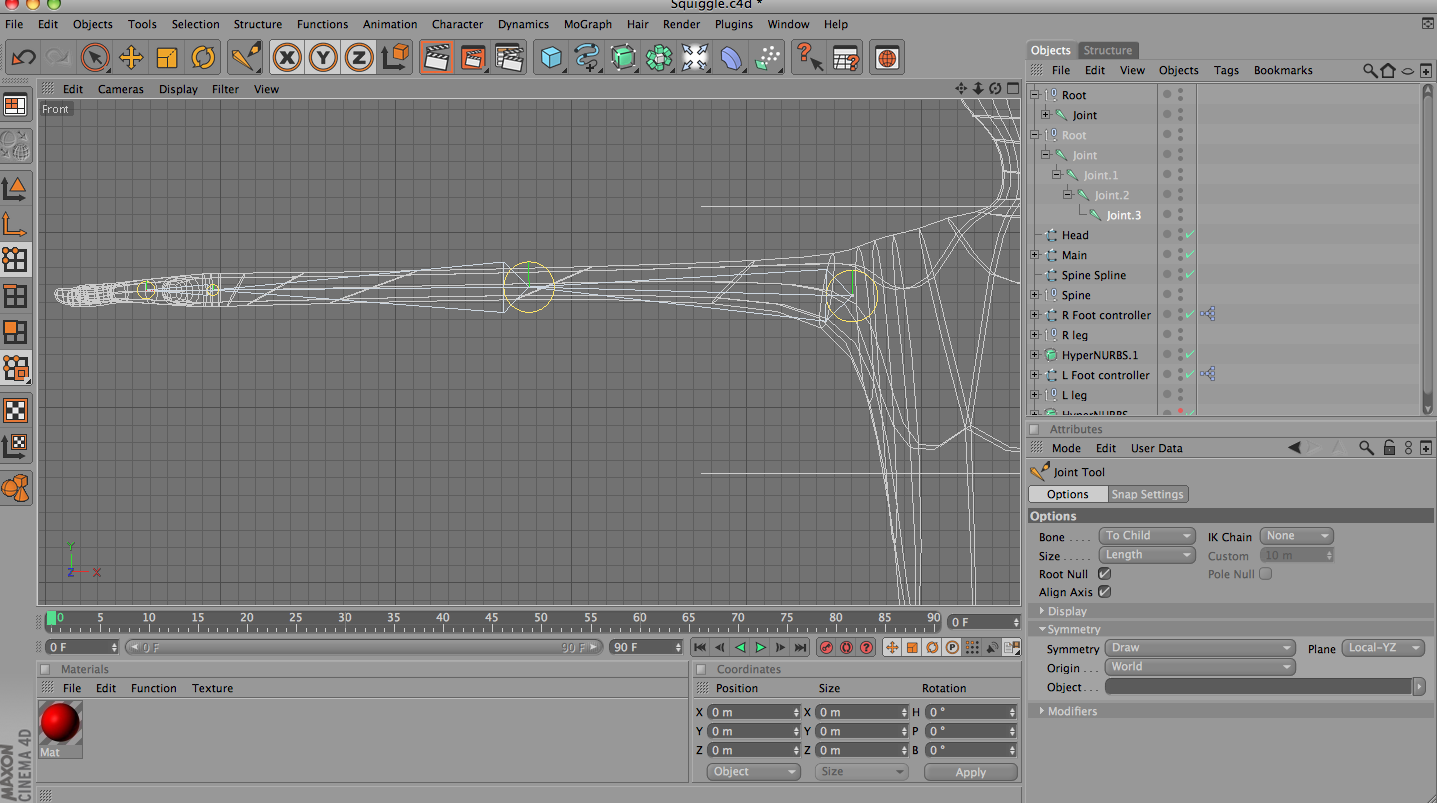
Task: Select the Scale tool
Action: [167, 57]
